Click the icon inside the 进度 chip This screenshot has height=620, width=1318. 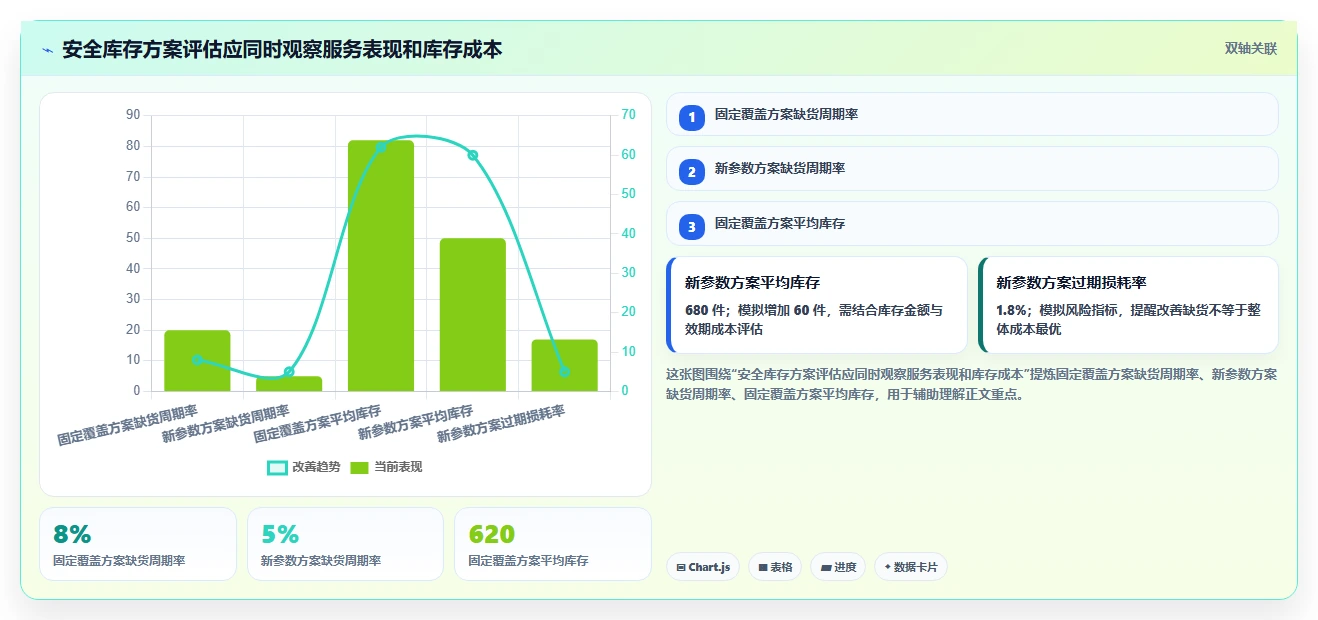click(826, 567)
